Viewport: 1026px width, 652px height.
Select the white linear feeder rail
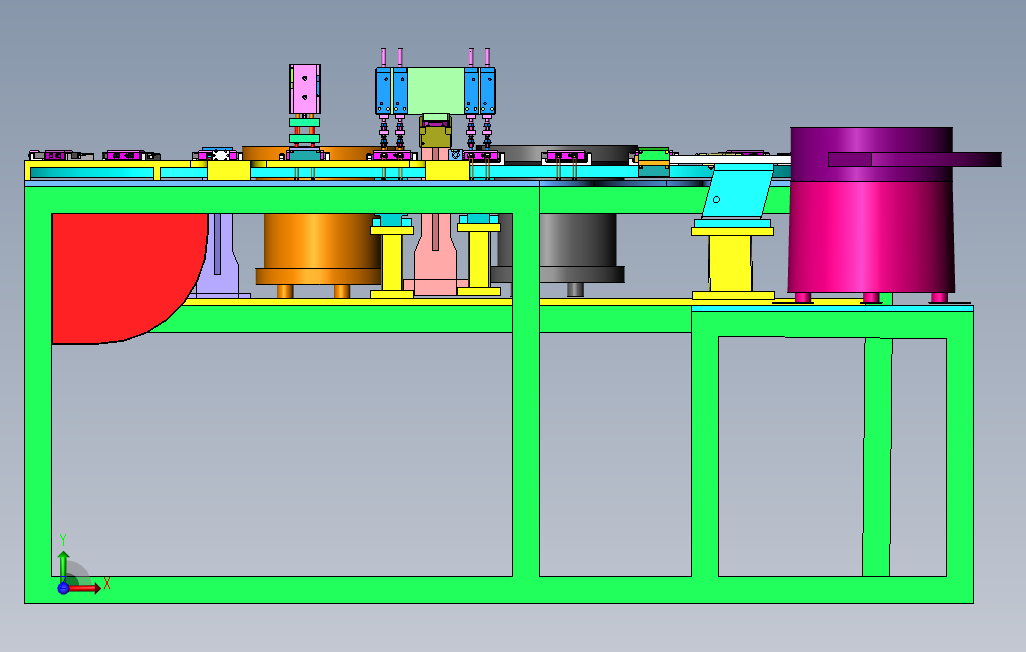coord(730,159)
